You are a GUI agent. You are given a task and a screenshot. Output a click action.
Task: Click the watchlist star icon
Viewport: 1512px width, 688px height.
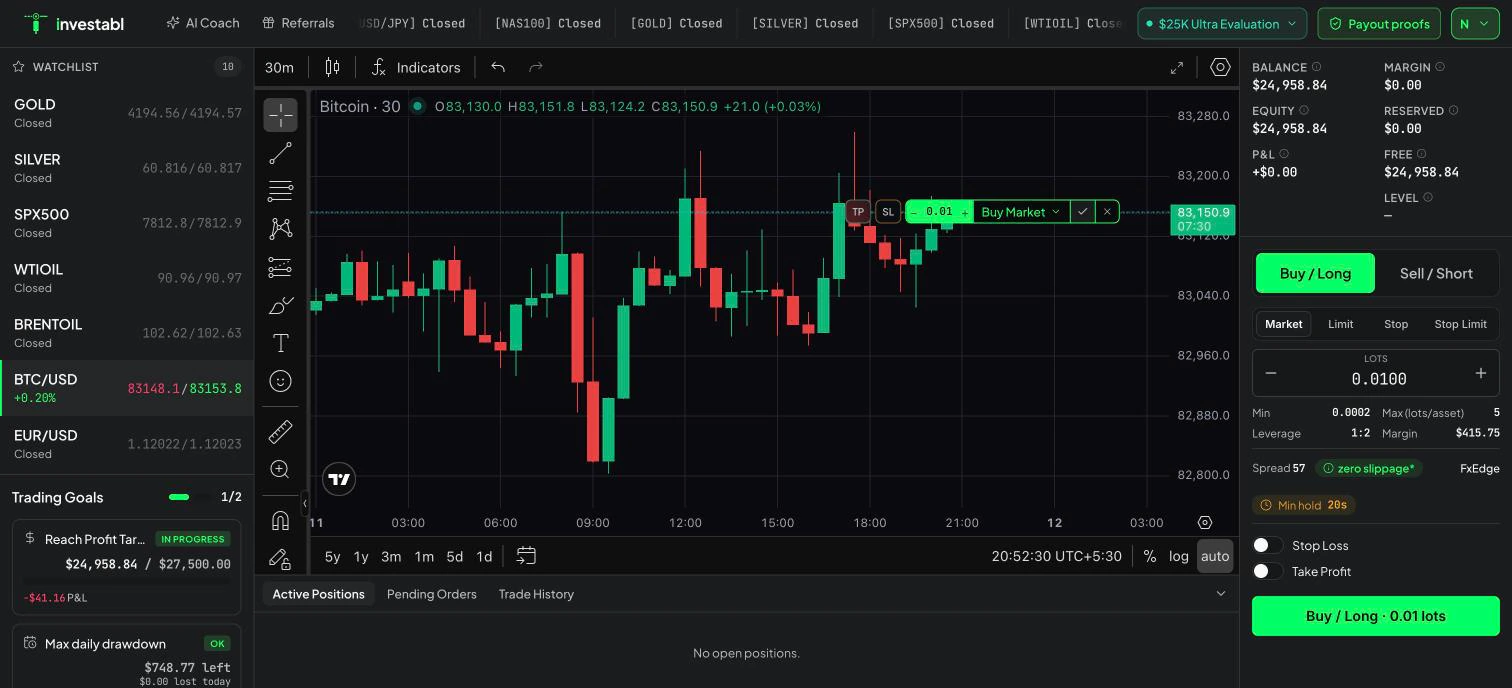coord(18,67)
